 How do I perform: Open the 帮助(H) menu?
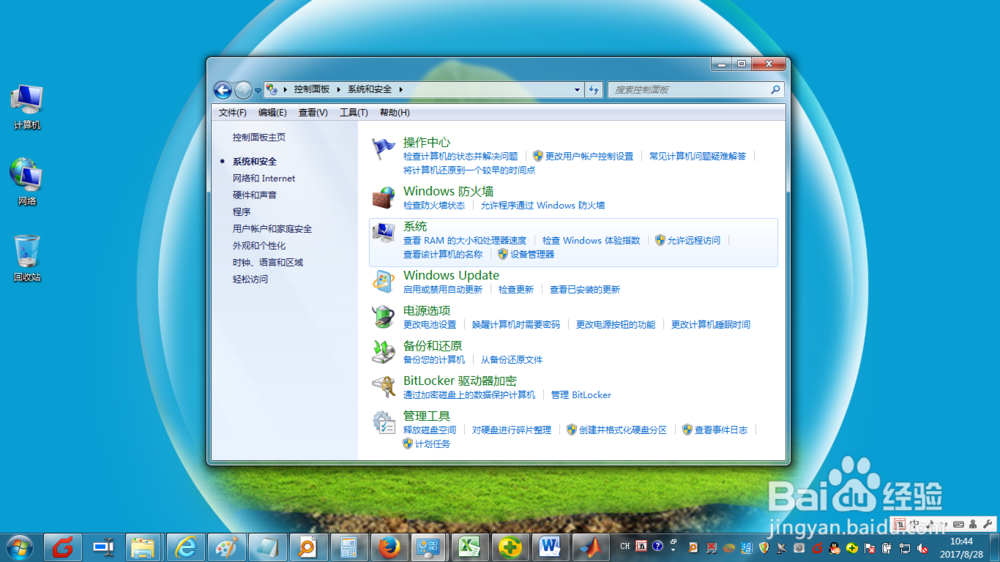pos(394,112)
